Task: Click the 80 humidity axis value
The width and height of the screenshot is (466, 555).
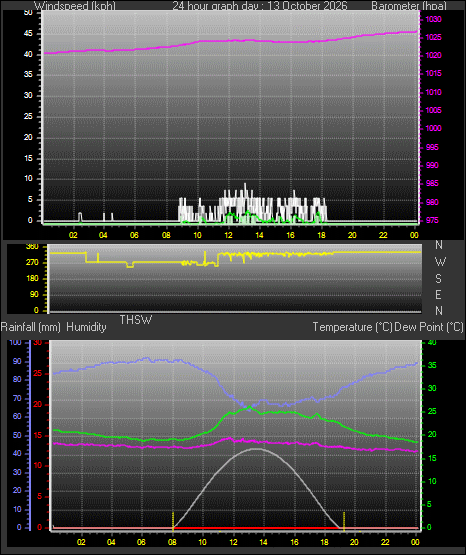Action: [x=17, y=379]
